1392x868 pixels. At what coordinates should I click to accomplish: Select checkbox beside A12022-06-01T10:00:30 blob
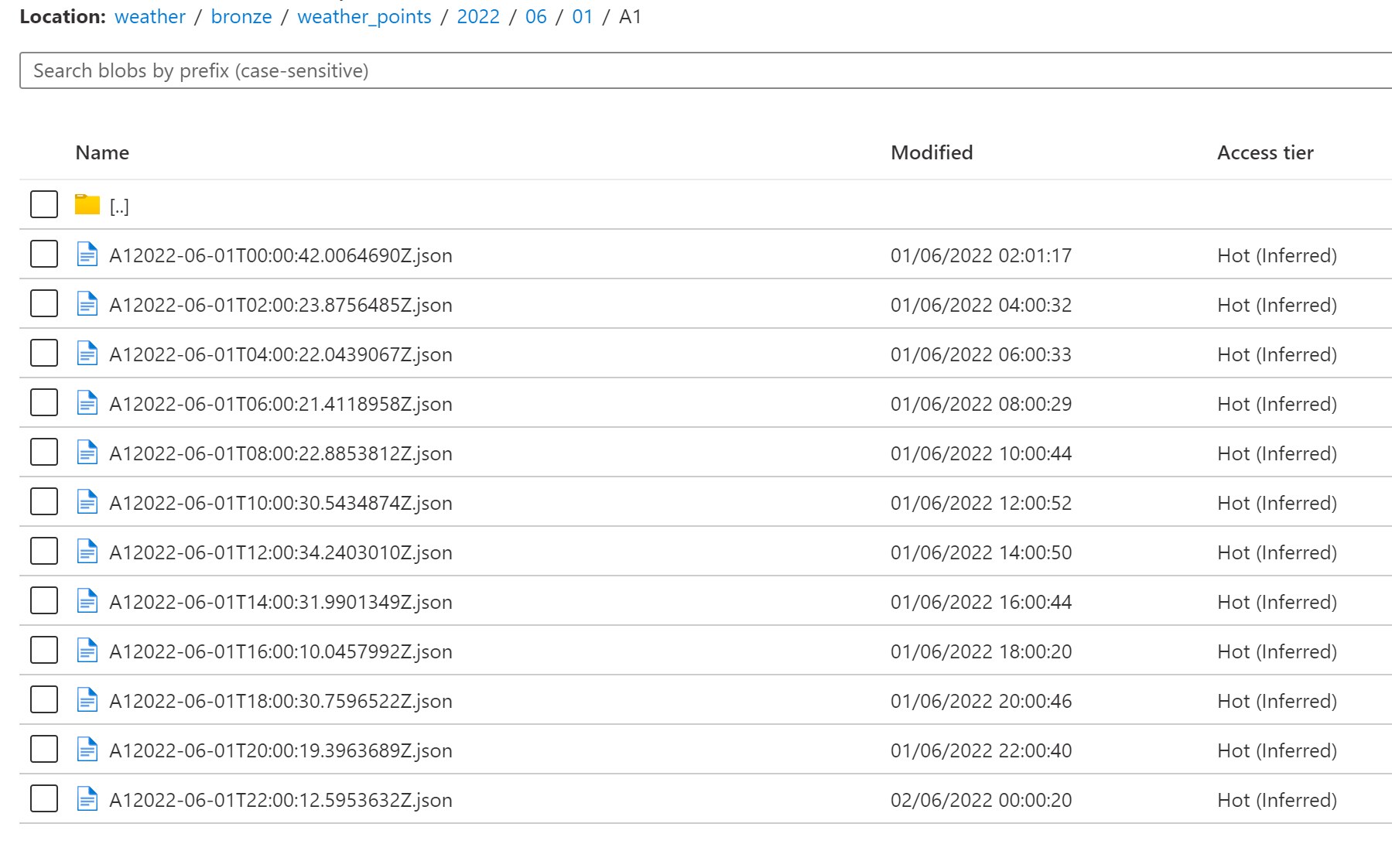coord(44,502)
